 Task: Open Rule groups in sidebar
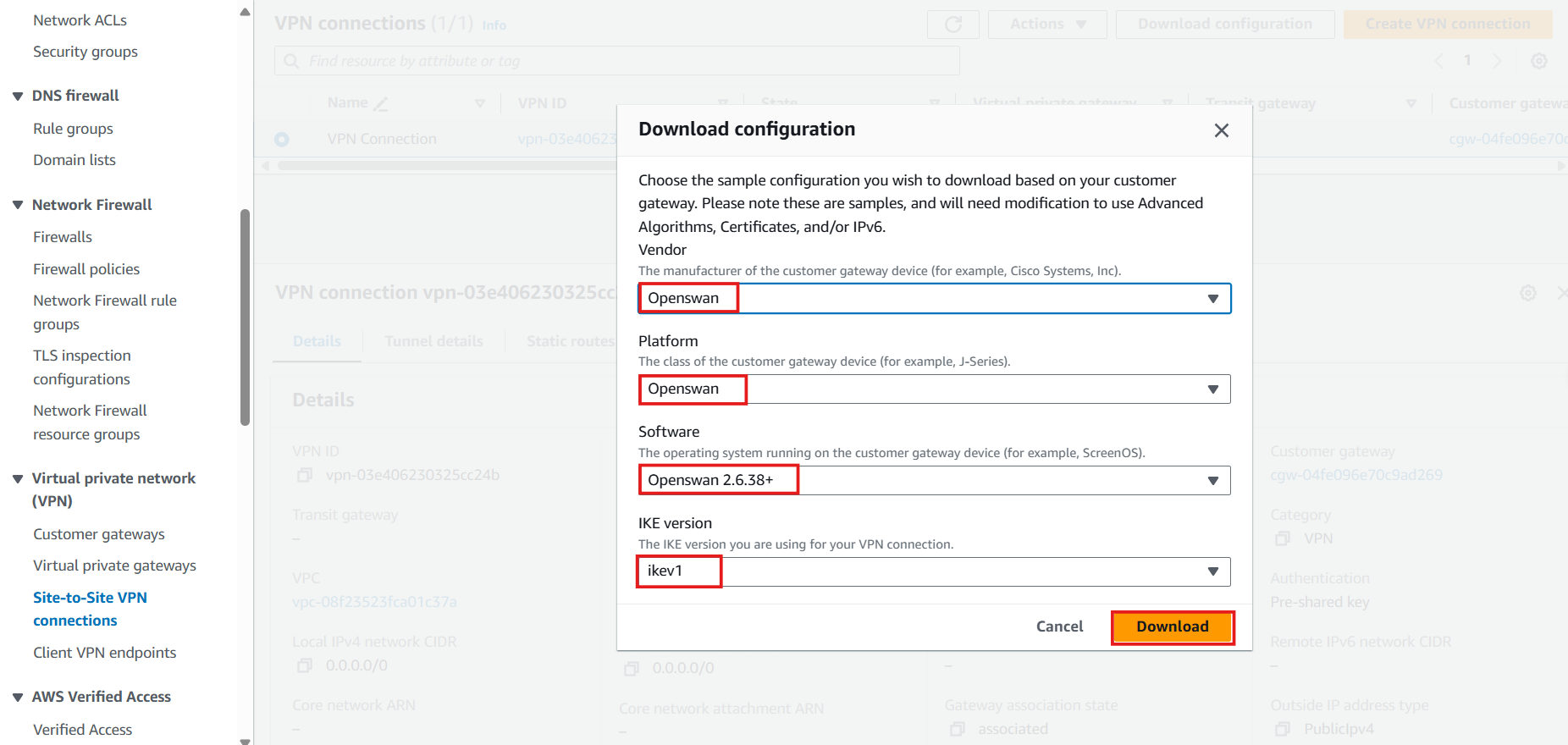click(73, 129)
